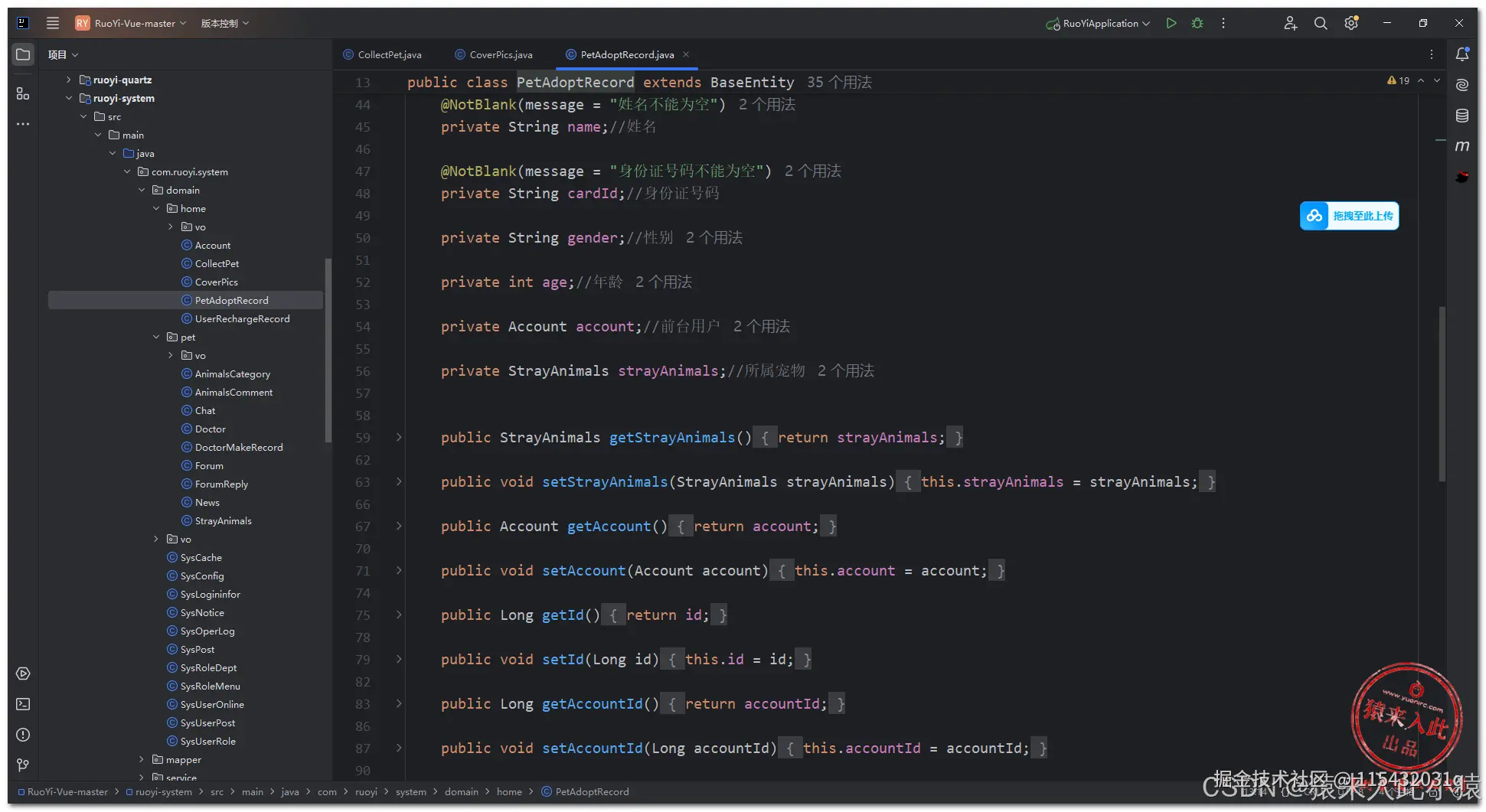1486x812 pixels.
Task: Click usages hint after stray animals field
Action: point(846,370)
